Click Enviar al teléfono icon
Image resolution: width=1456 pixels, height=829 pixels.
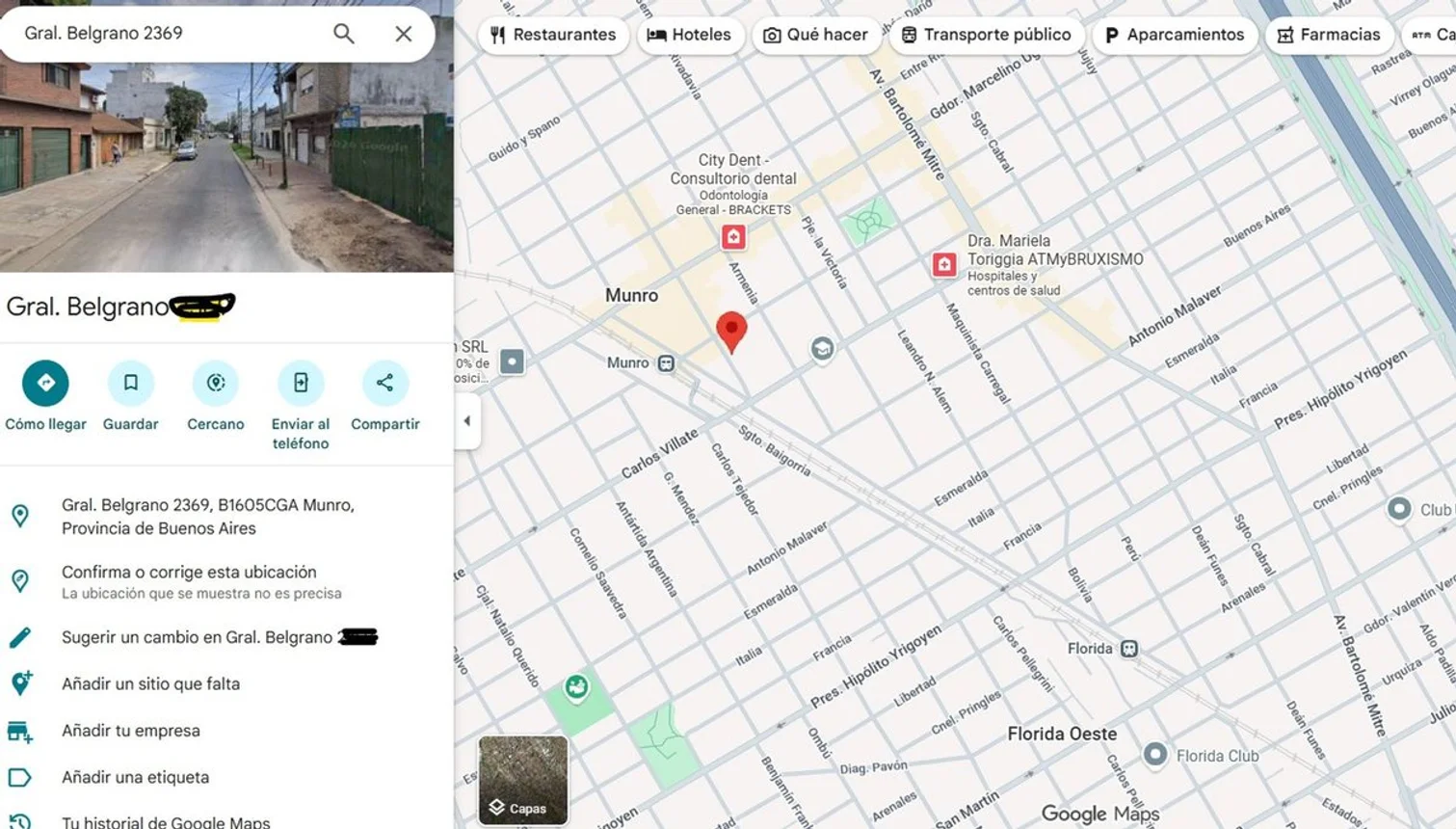click(x=301, y=383)
